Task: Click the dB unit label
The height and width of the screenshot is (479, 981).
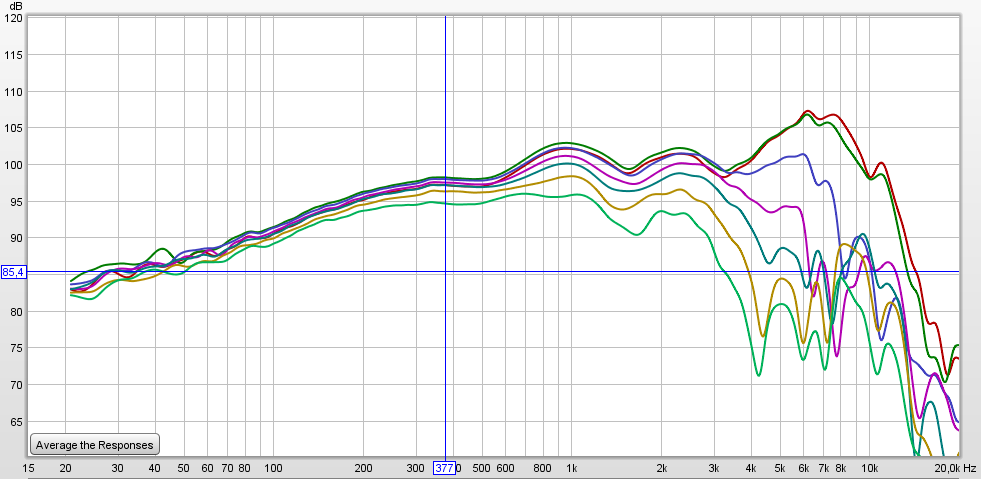Action: click(x=16, y=6)
